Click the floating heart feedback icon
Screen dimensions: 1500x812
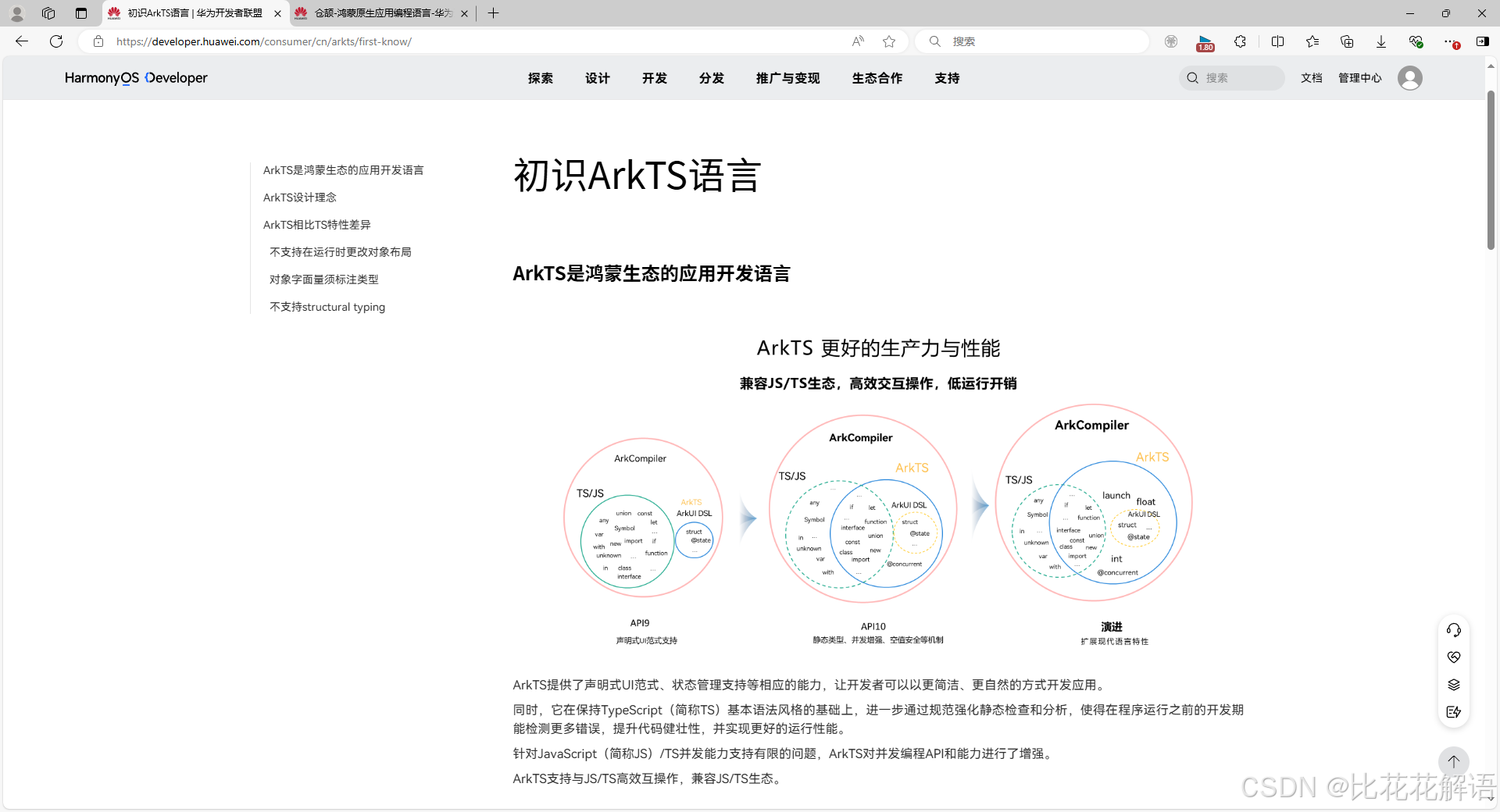tap(1454, 657)
